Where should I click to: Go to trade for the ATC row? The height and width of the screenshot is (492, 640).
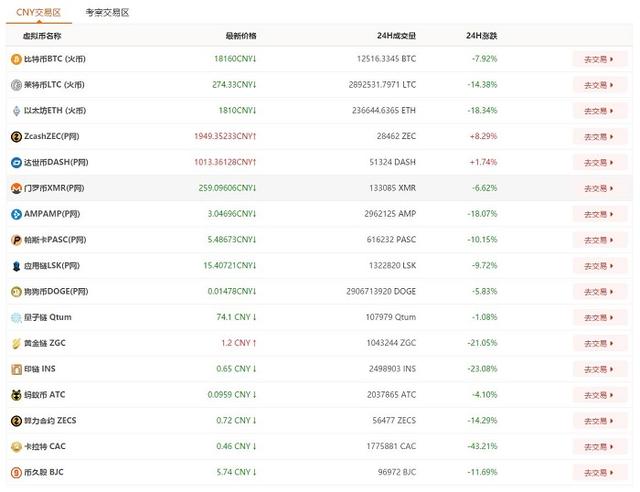599,395
